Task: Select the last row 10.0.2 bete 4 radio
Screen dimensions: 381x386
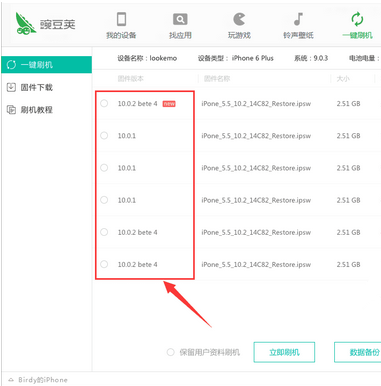Action: (104, 264)
